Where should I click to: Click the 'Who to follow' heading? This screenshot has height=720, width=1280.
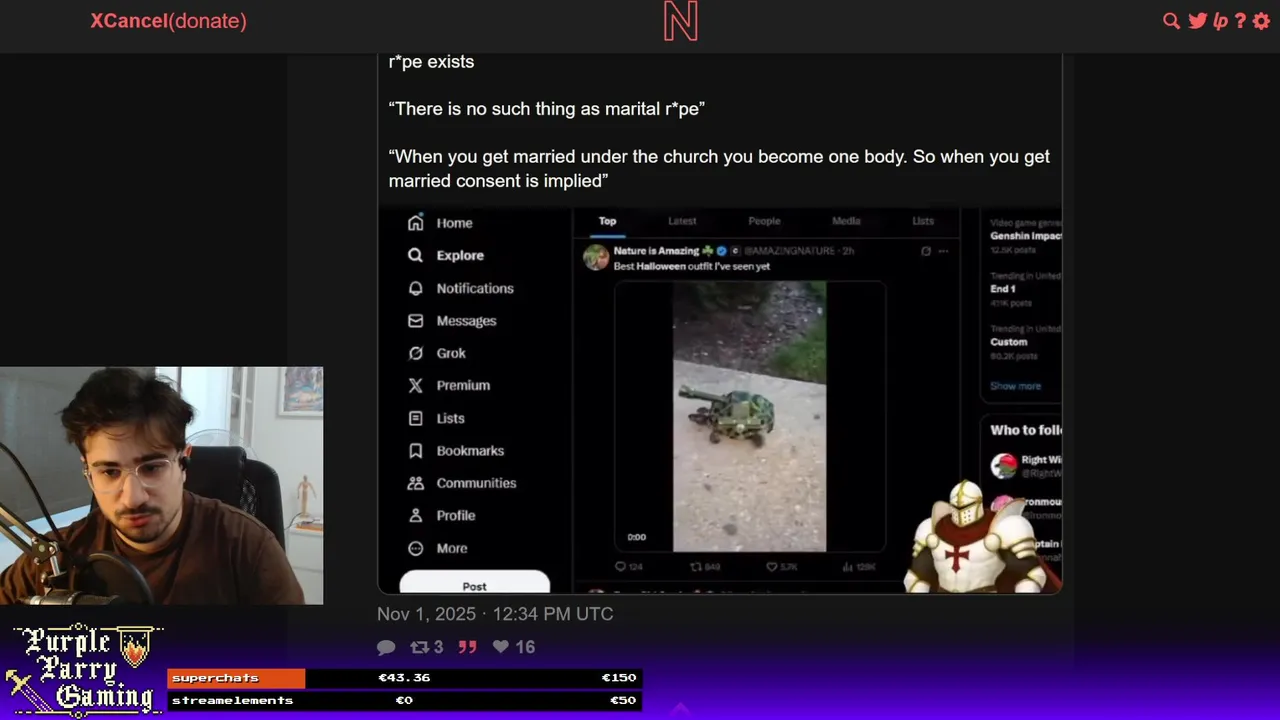coord(1025,430)
